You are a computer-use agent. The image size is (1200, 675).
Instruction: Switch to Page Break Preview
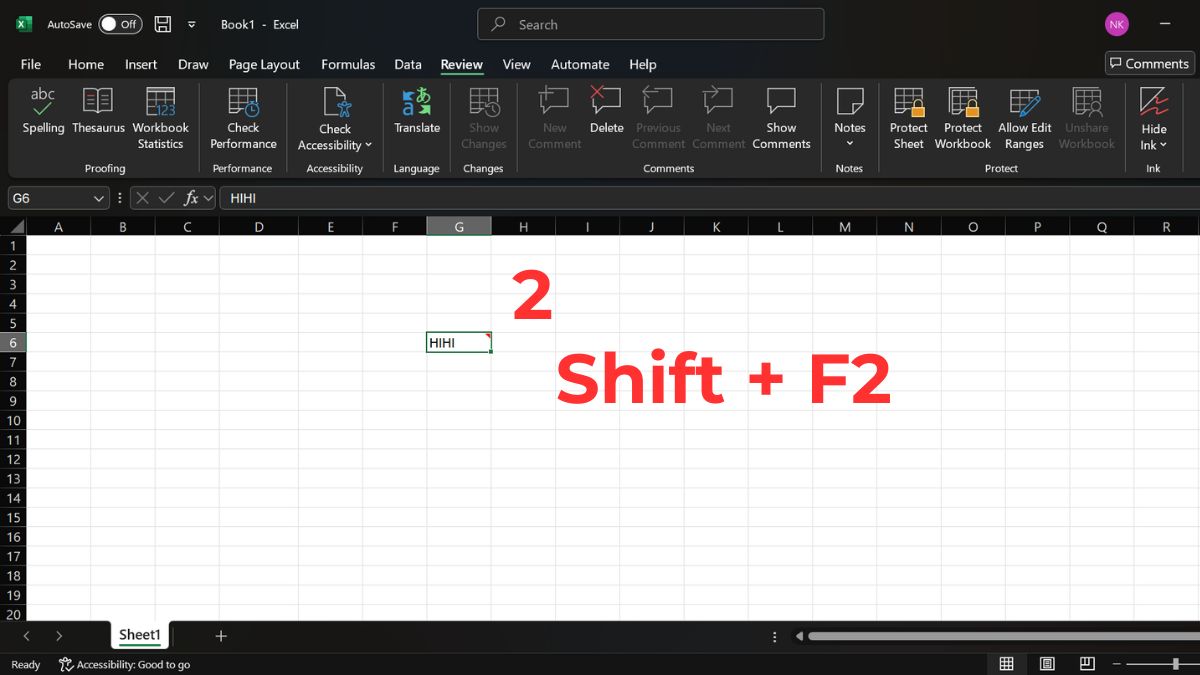tap(1087, 663)
